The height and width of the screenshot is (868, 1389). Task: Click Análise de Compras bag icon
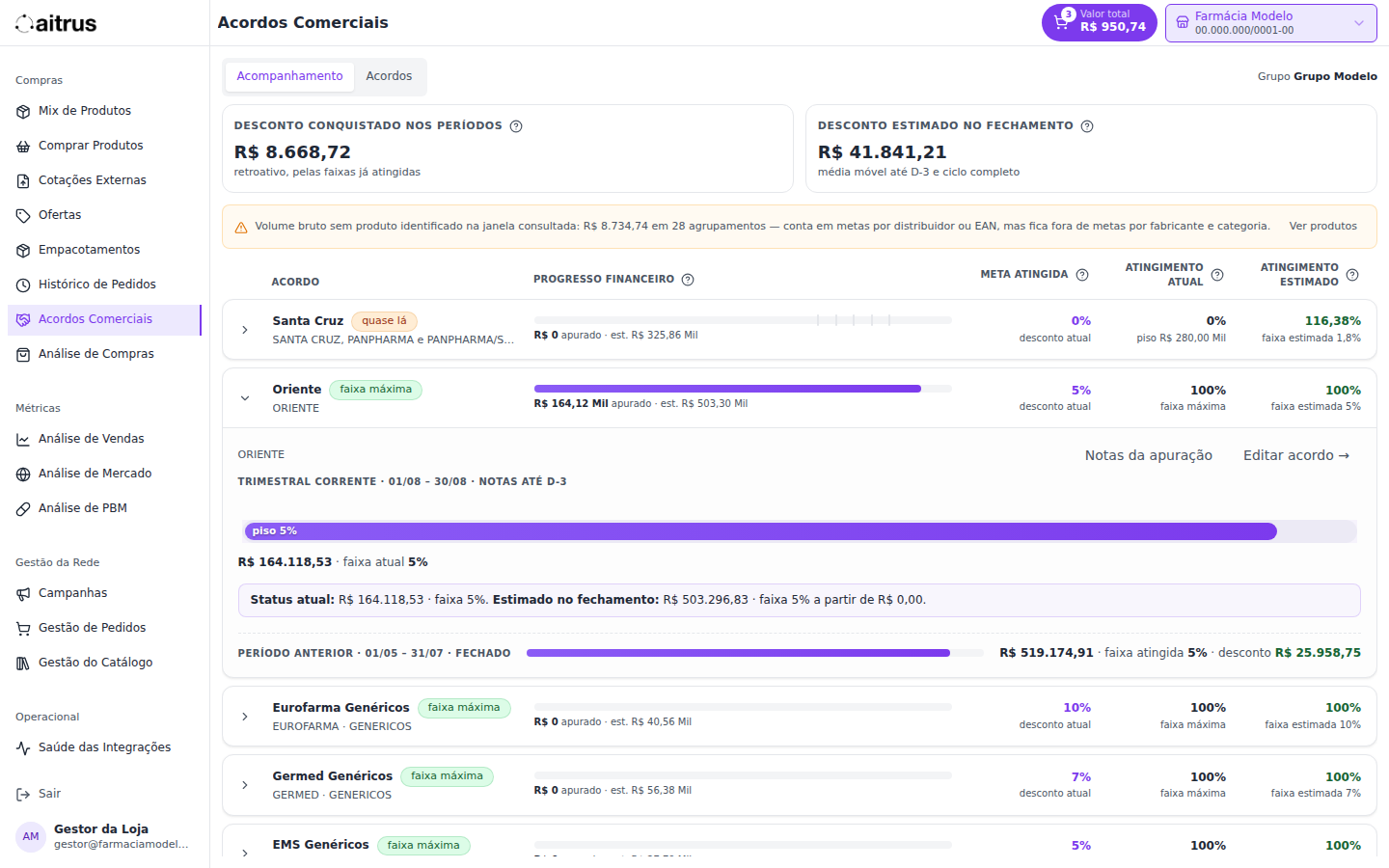23,355
